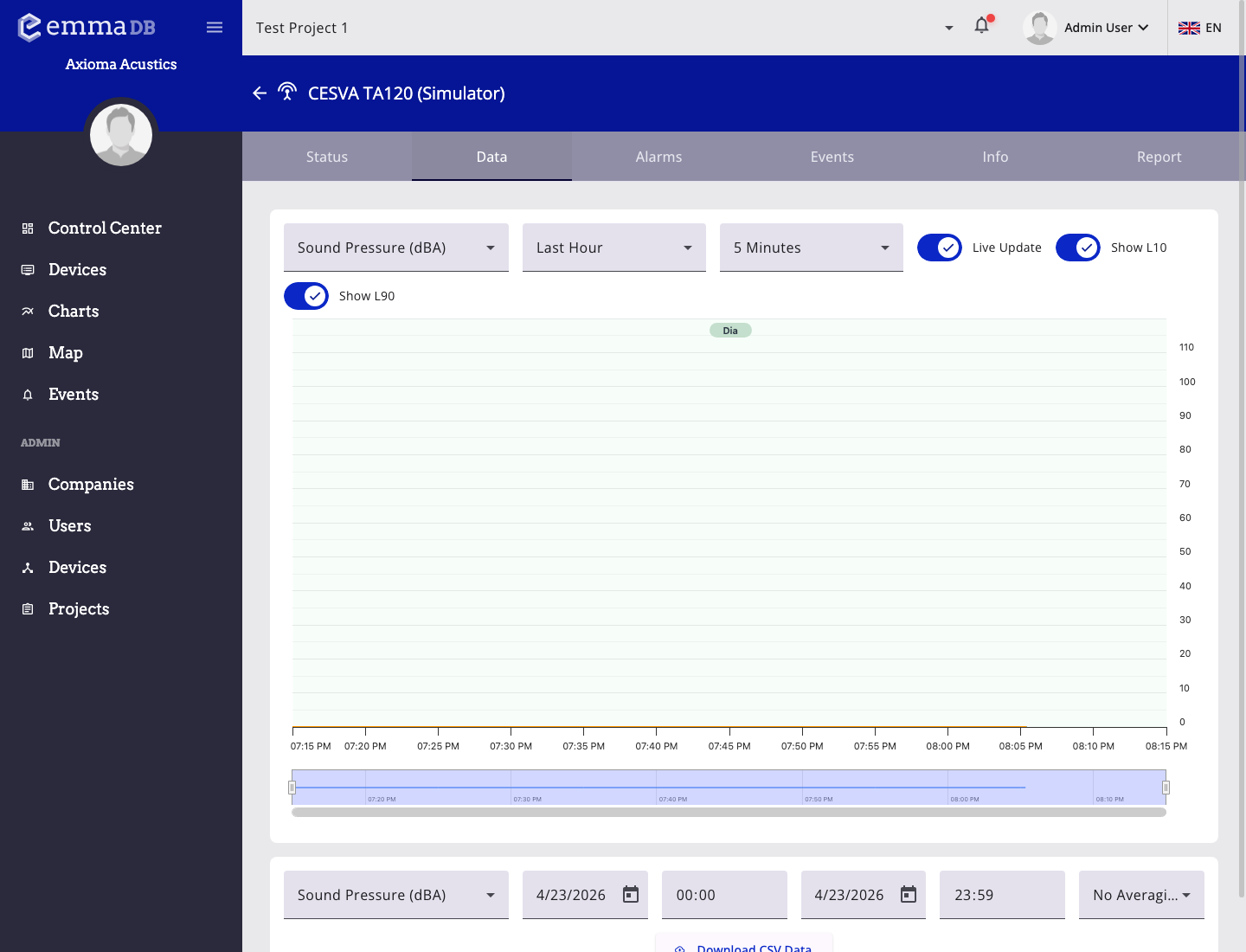Viewport: 1246px width, 952px height.
Task: Click the chart range slider left handle
Action: tap(292, 788)
